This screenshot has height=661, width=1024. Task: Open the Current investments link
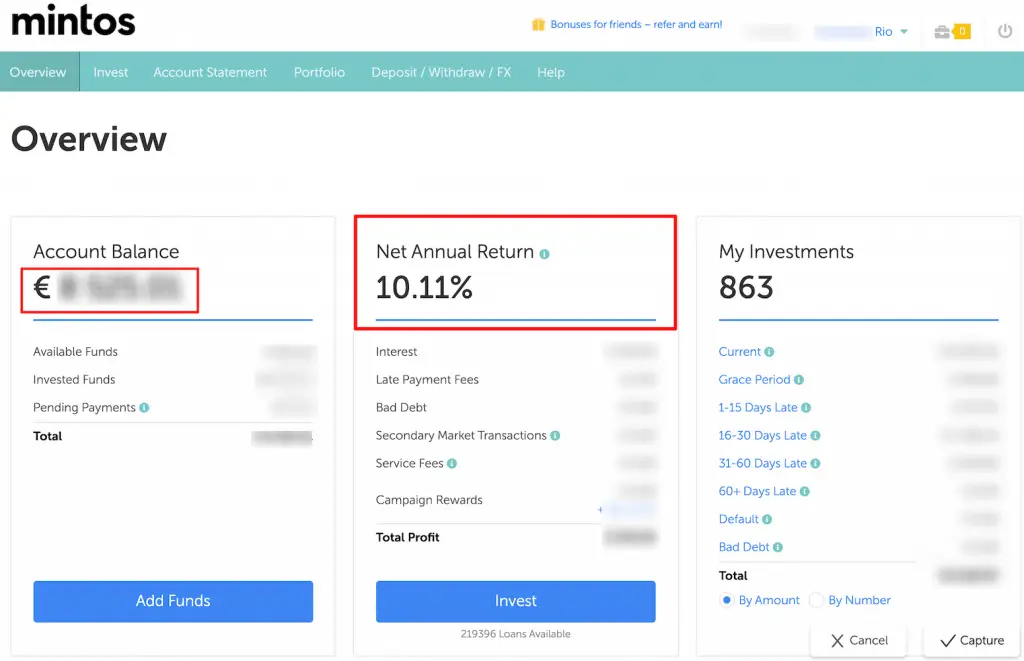739,351
